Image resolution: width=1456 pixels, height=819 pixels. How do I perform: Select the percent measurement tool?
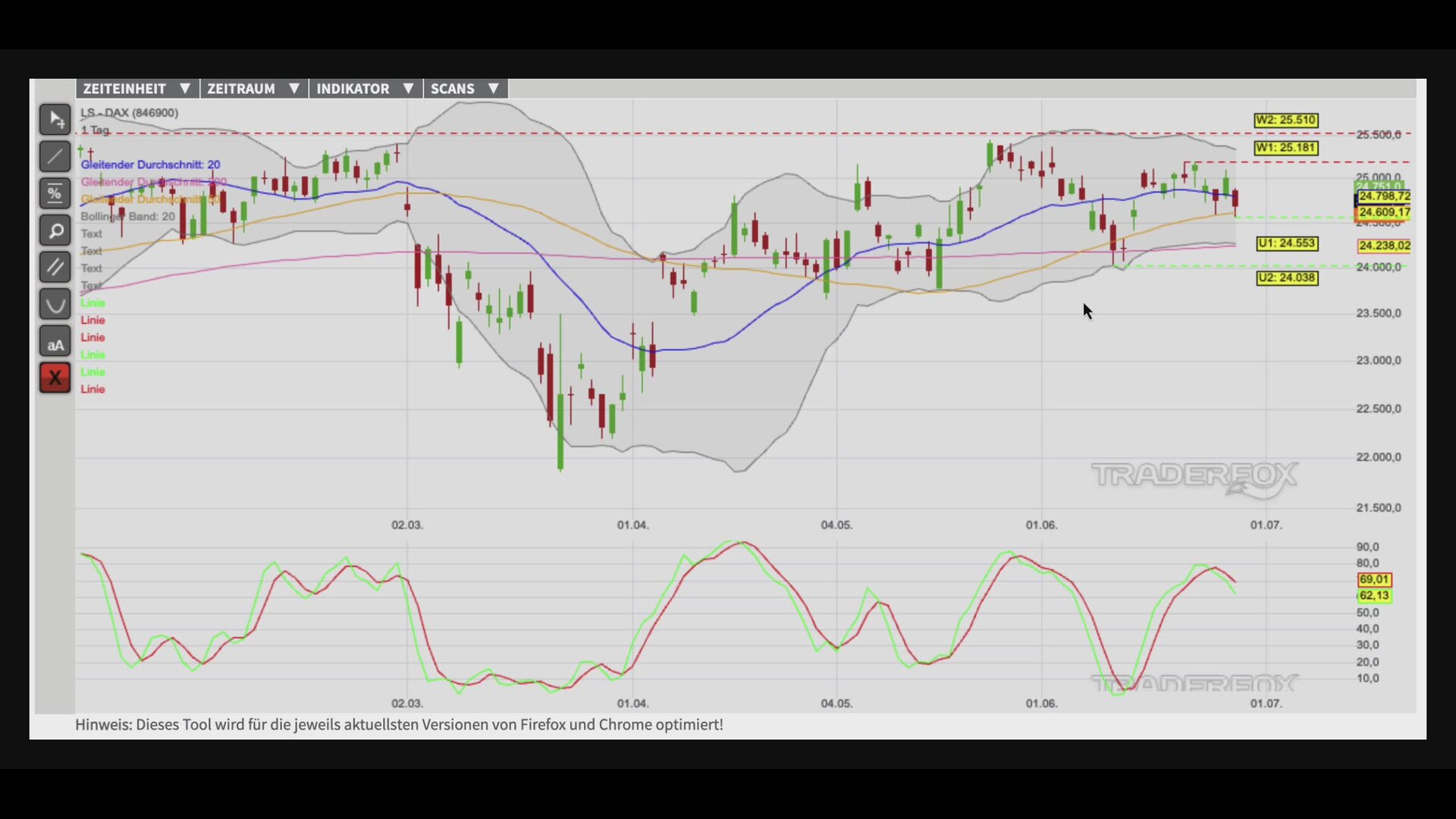[55, 193]
